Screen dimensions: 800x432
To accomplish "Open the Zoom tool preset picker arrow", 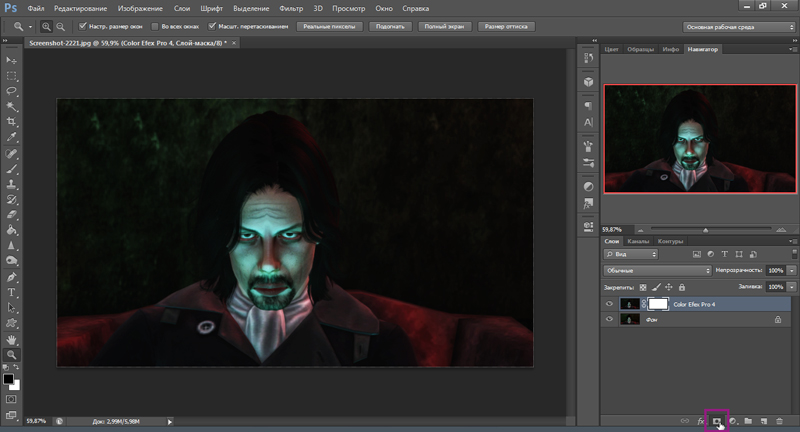I will (x=30, y=27).
